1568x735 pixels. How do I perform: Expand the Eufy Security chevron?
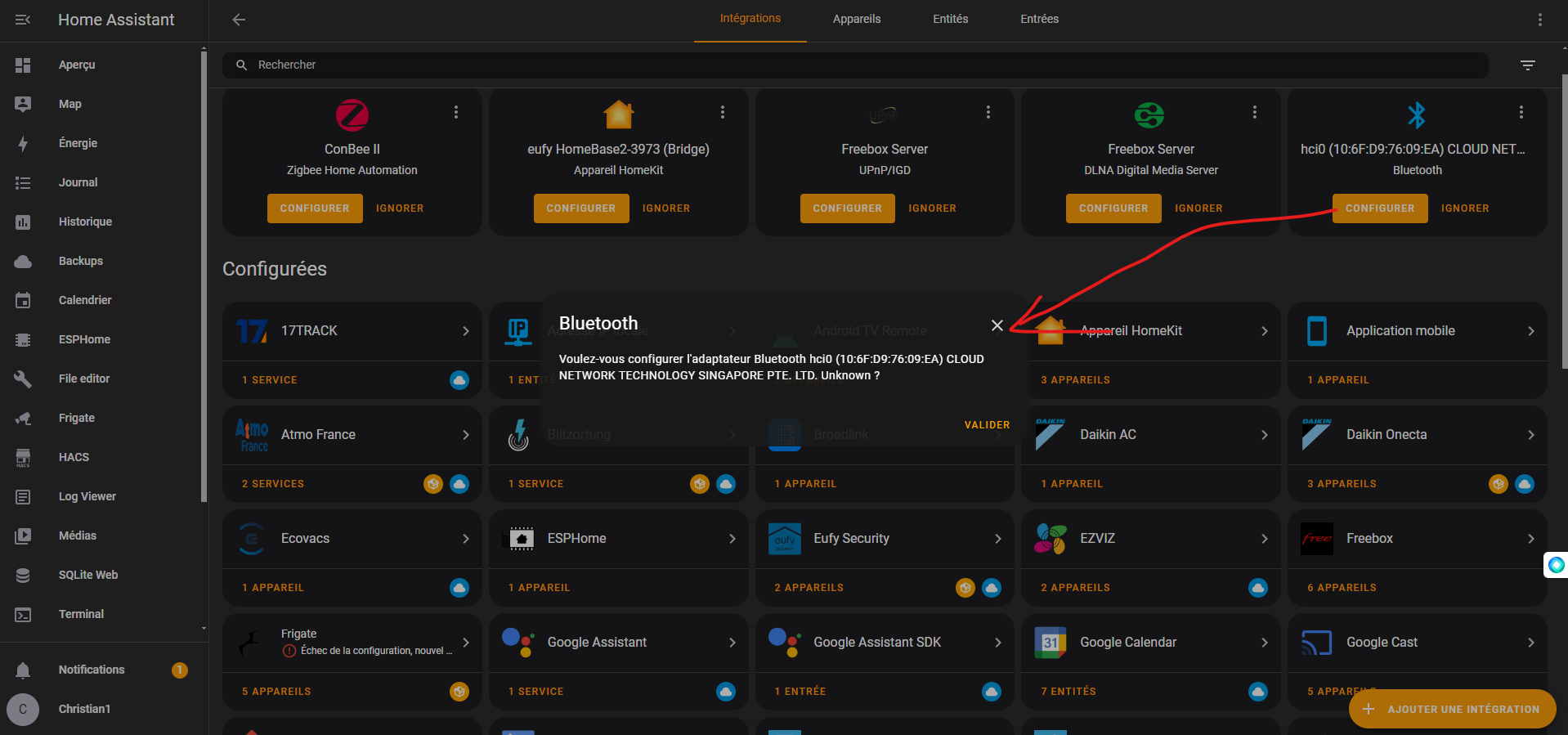998,539
